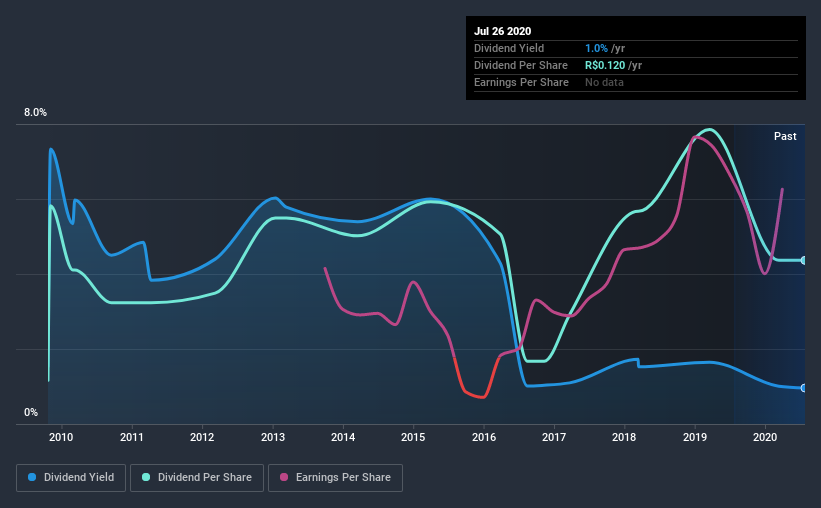Click the 'Past' label in chart
821x508 pixels.
click(785, 136)
